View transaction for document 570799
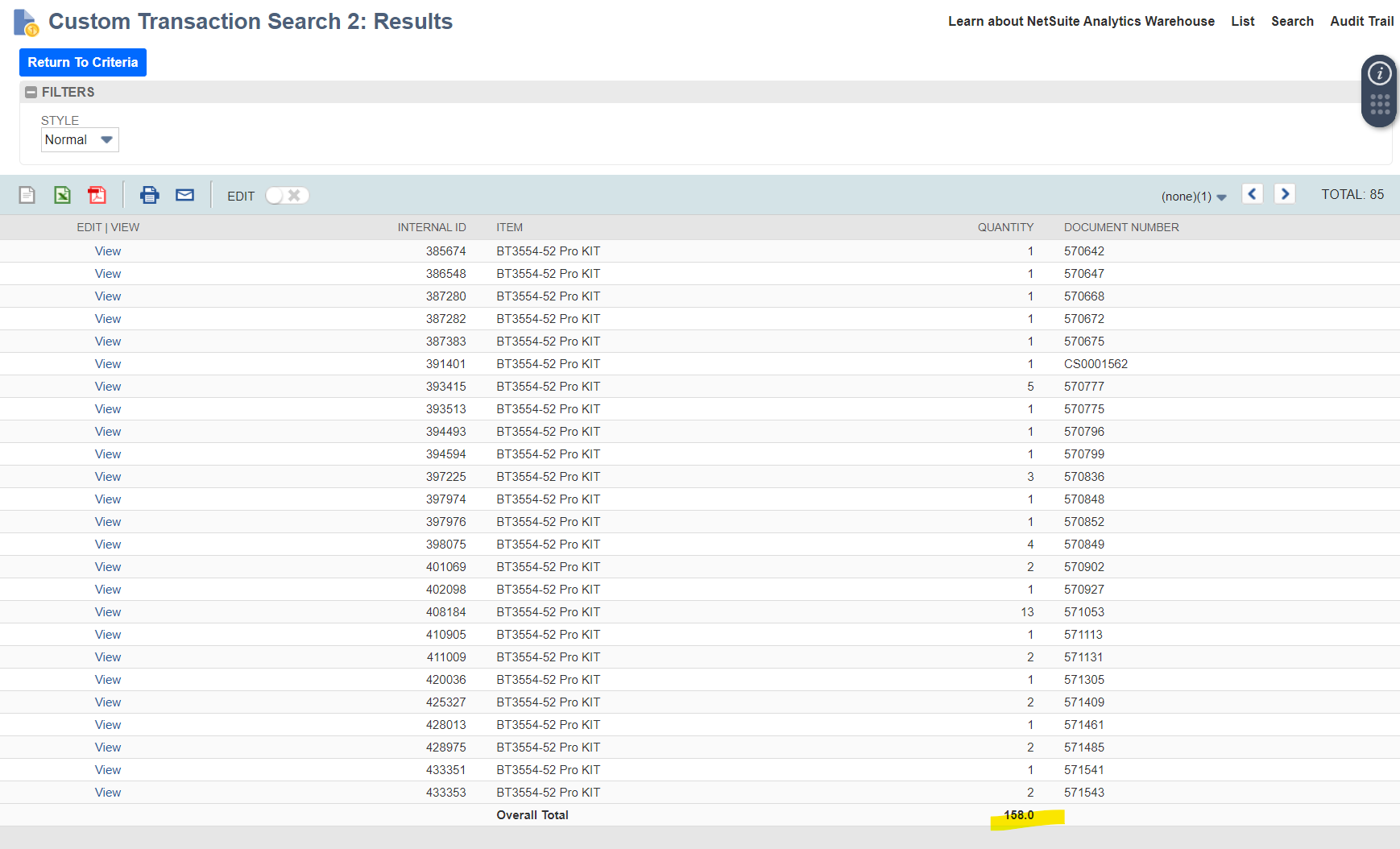Screen dimensions: 1400x849 [x=108, y=454]
